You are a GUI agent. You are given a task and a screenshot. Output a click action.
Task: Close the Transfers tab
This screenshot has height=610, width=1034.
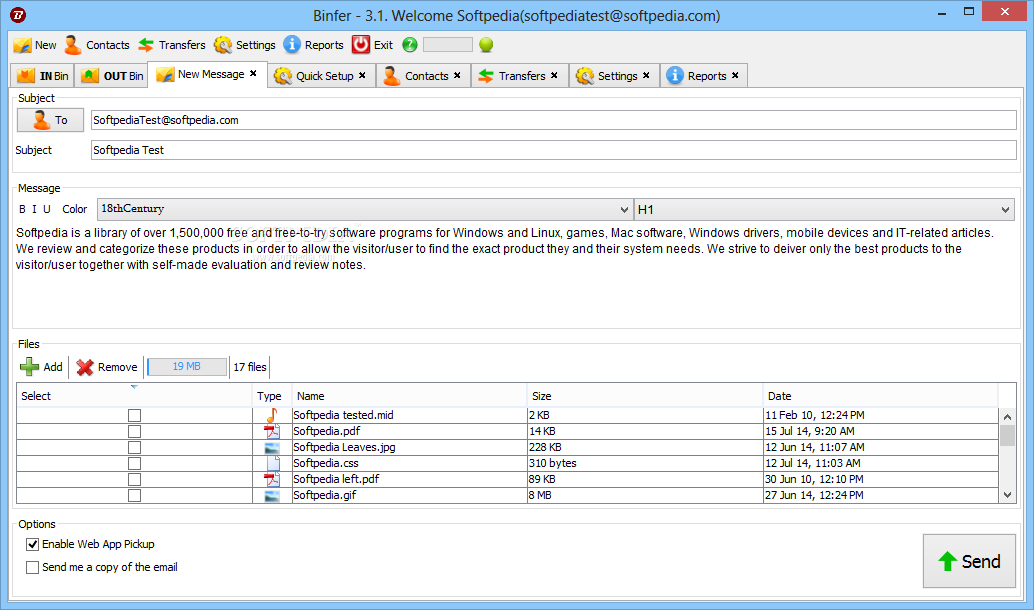pos(554,76)
